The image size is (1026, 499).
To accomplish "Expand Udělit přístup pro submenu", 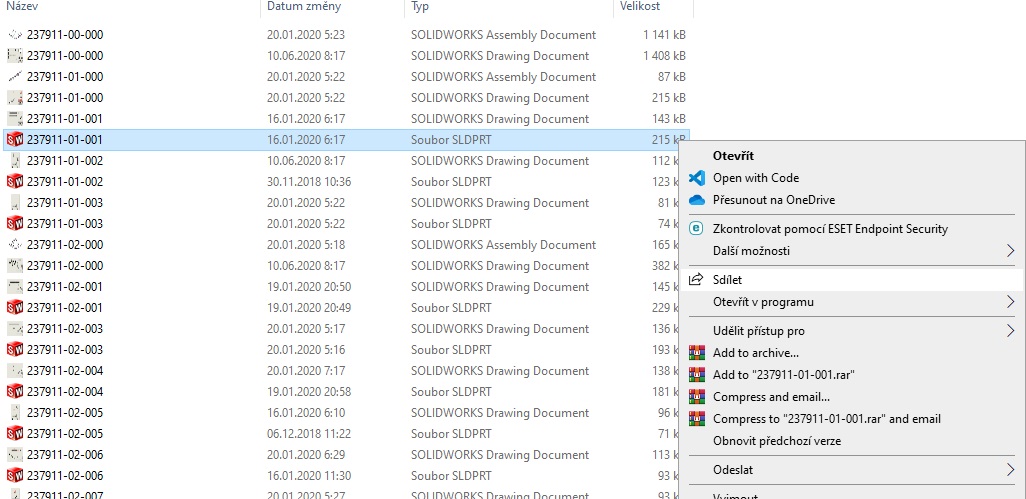I will (x=1010, y=331).
